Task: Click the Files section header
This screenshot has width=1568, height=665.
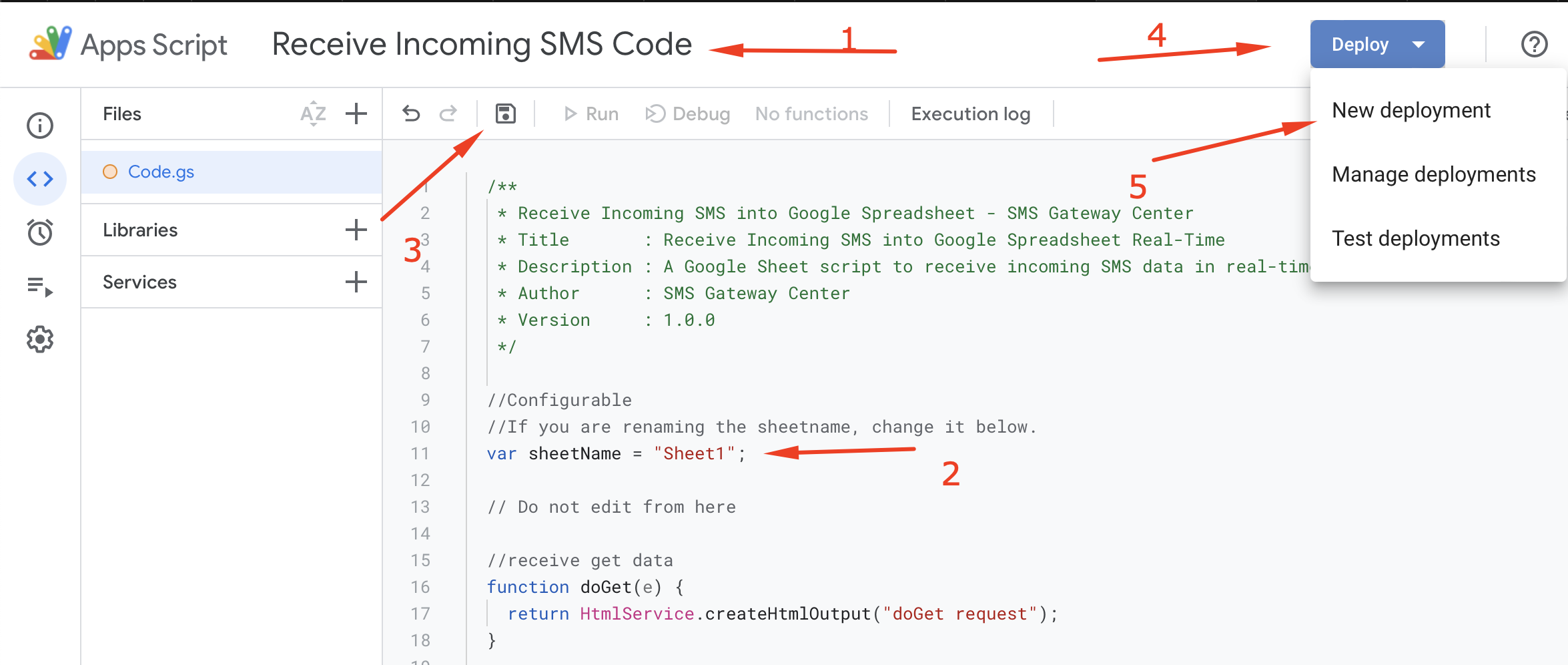Action: 122,114
